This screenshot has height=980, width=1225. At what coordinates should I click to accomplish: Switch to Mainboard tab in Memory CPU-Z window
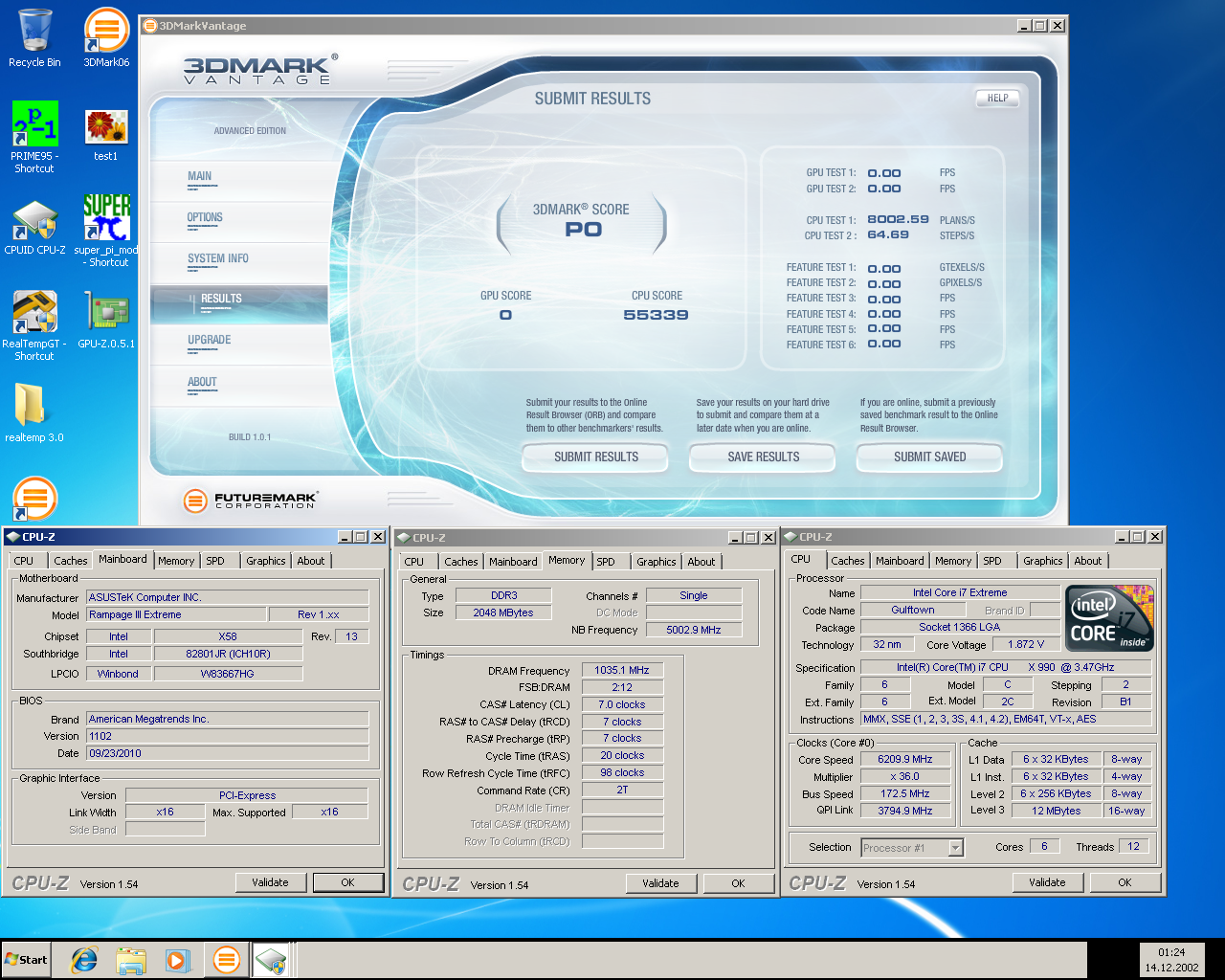513,562
